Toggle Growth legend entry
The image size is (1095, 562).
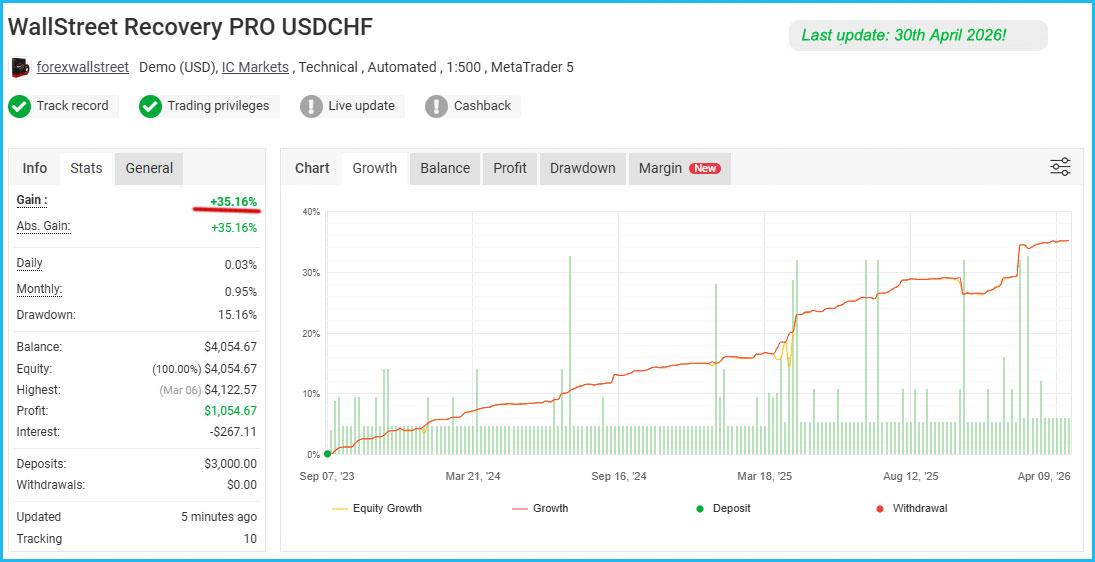tap(541, 508)
